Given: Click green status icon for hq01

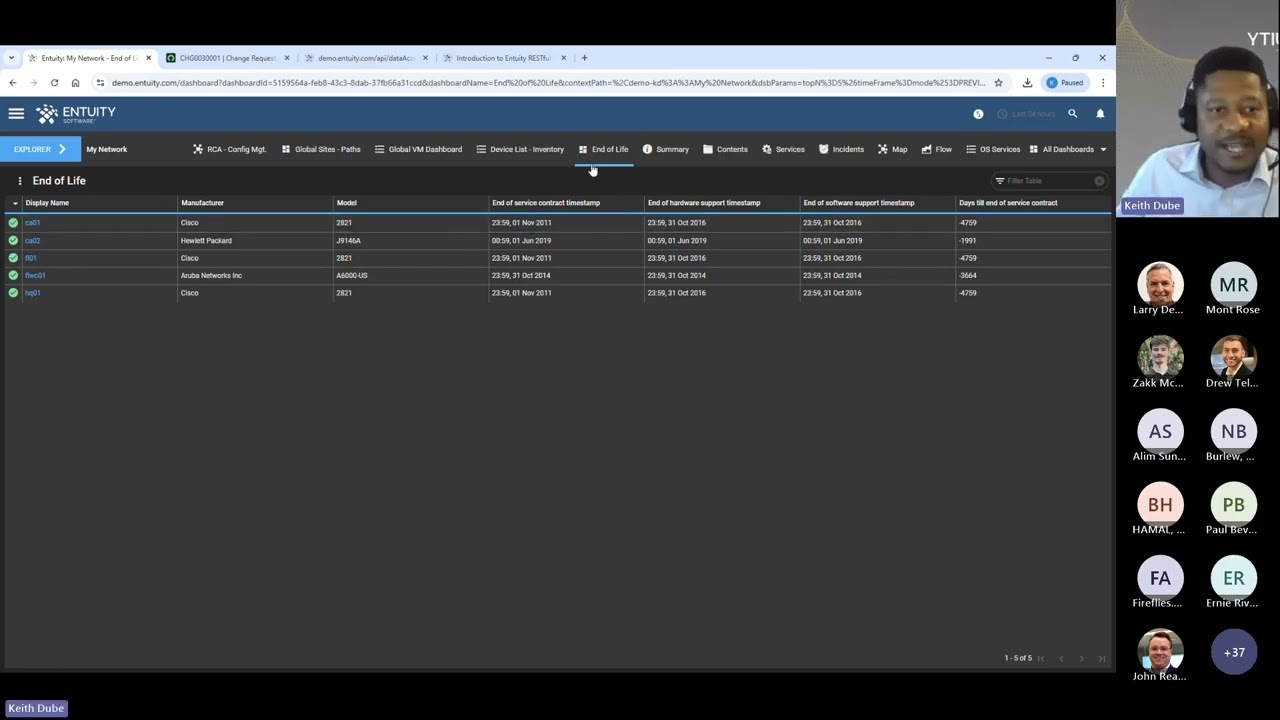Looking at the screenshot, I should pyautogui.click(x=13, y=293).
